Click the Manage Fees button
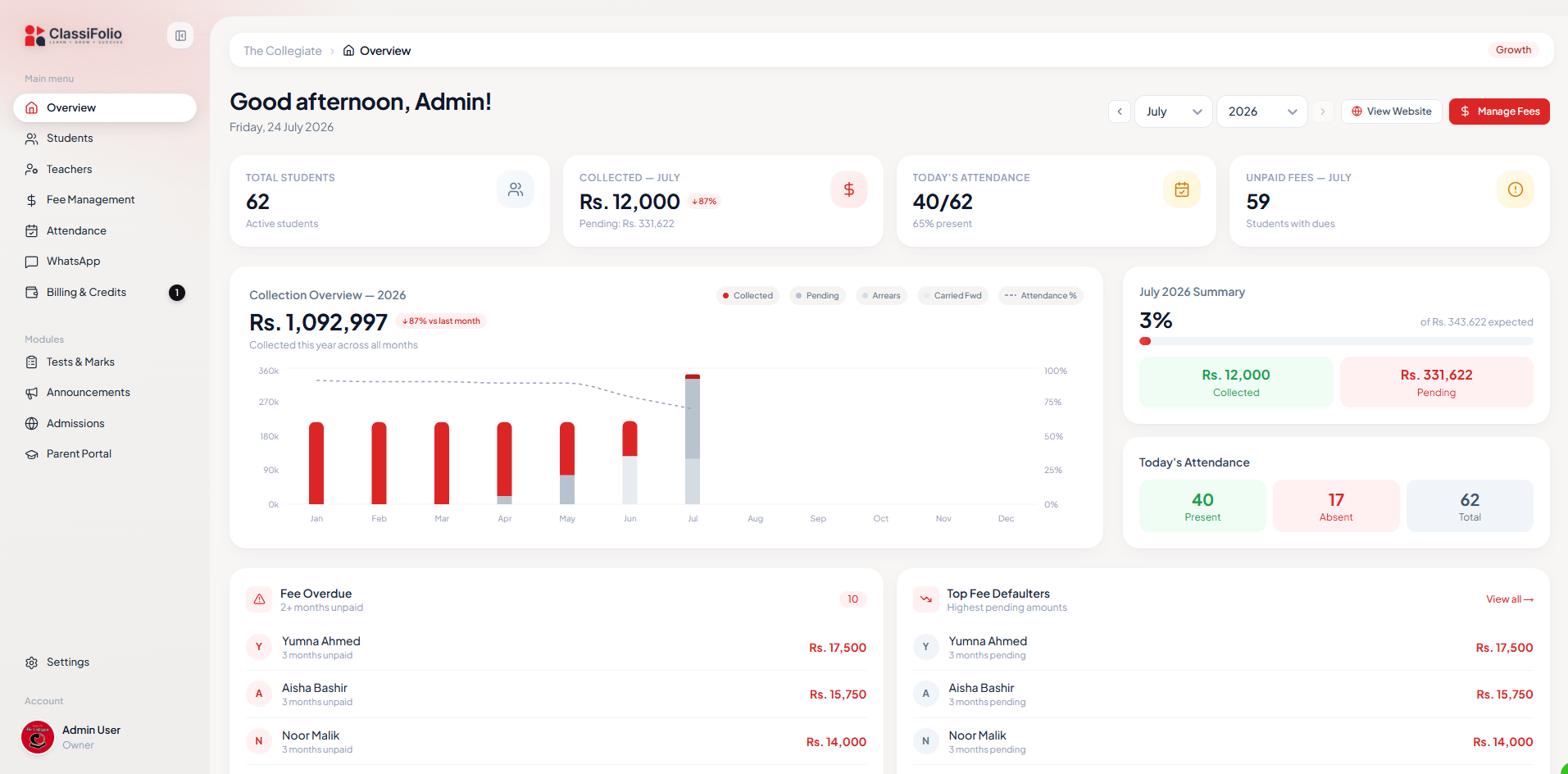This screenshot has width=1568, height=774. coord(1499,112)
